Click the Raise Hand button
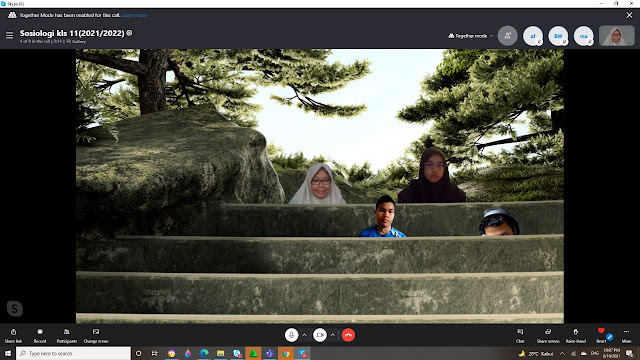The width and height of the screenshot is (640, 360). point(576,336)
